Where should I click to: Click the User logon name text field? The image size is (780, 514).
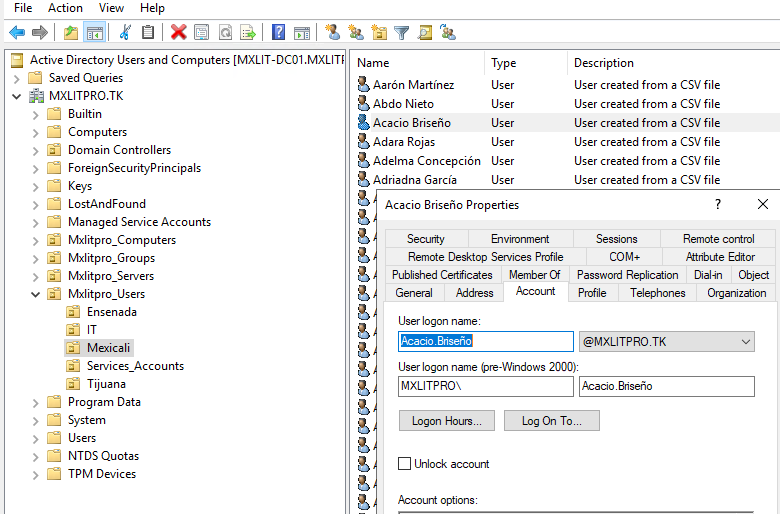485,342
